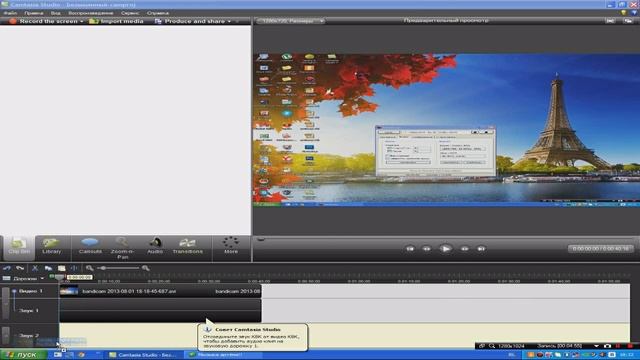The image size is (640, 360).
Task: Open the Bandicam recorder dropdown arrow
Action: coord(596,346)
